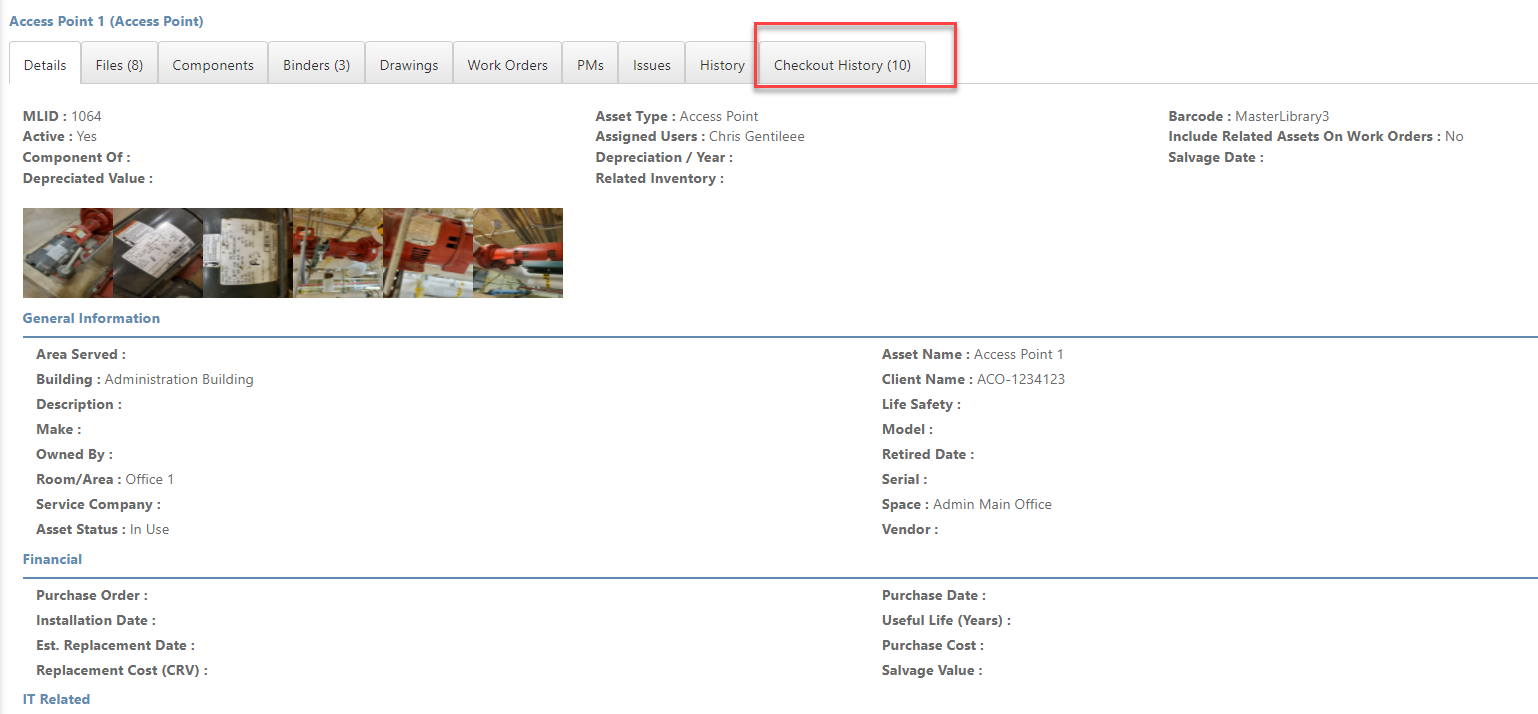Click the Asset Type value Access Point
The image size is (1538, 714).
[x=719, y=116]
